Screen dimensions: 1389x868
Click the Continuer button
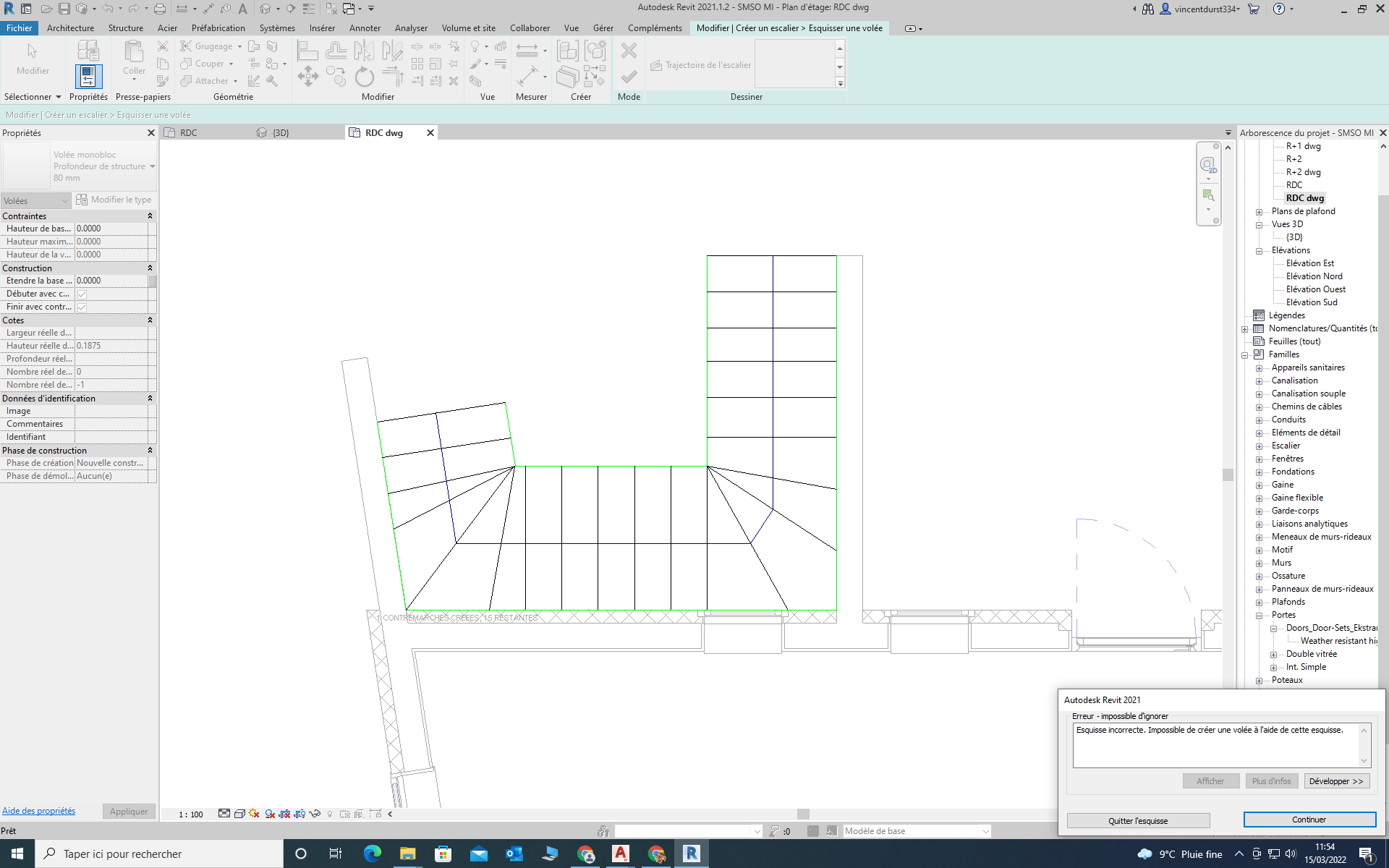(x=1309, y=820)
